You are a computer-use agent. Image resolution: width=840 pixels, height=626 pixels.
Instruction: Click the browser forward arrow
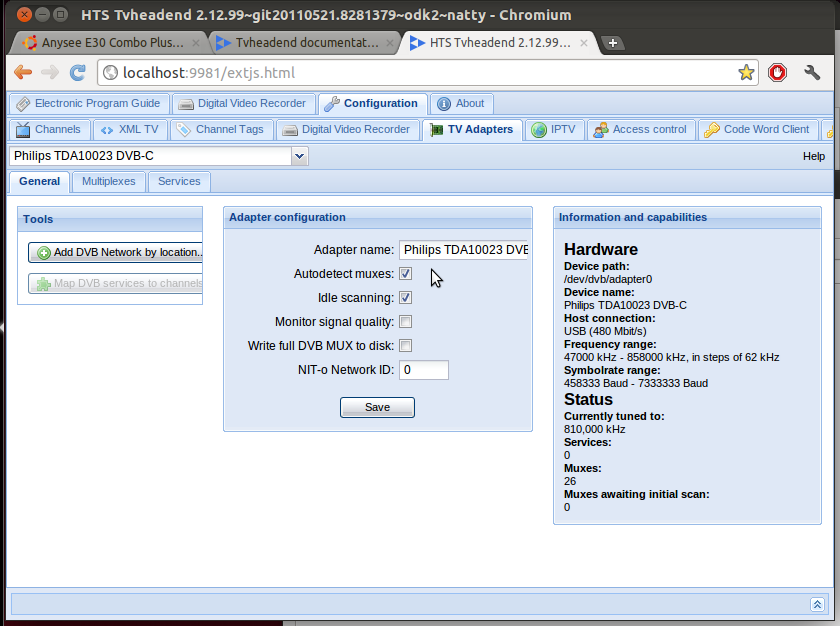(x=50, y=72)
